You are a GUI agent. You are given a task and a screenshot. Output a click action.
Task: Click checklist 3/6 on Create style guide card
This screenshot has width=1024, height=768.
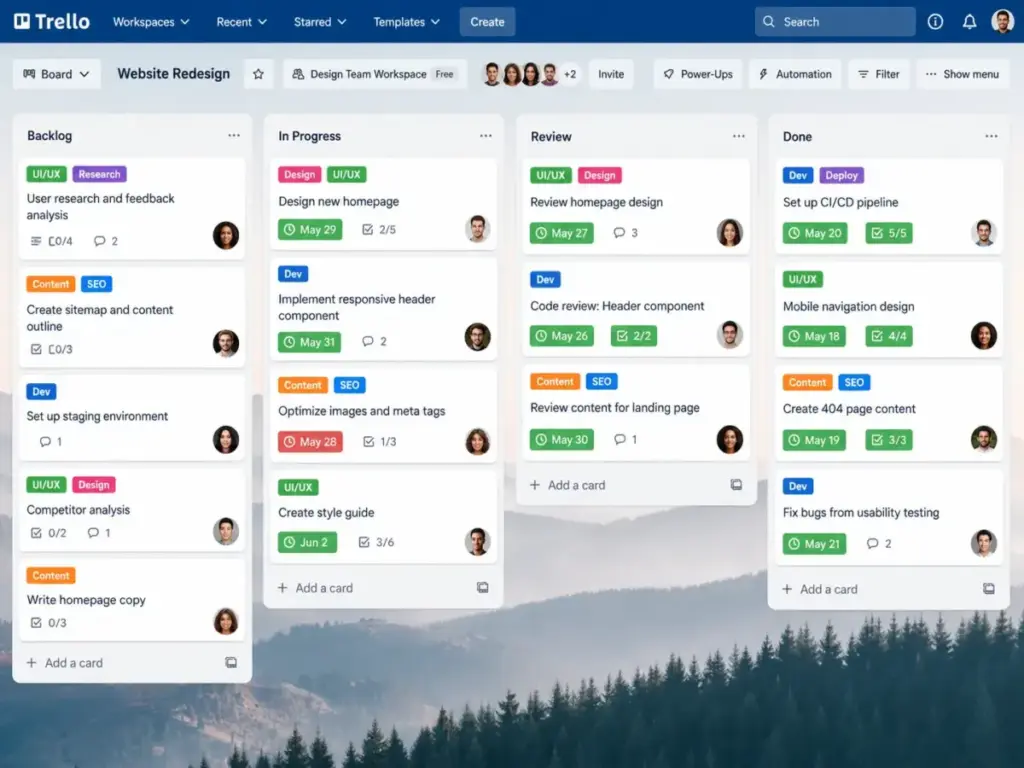pos(377,542)
